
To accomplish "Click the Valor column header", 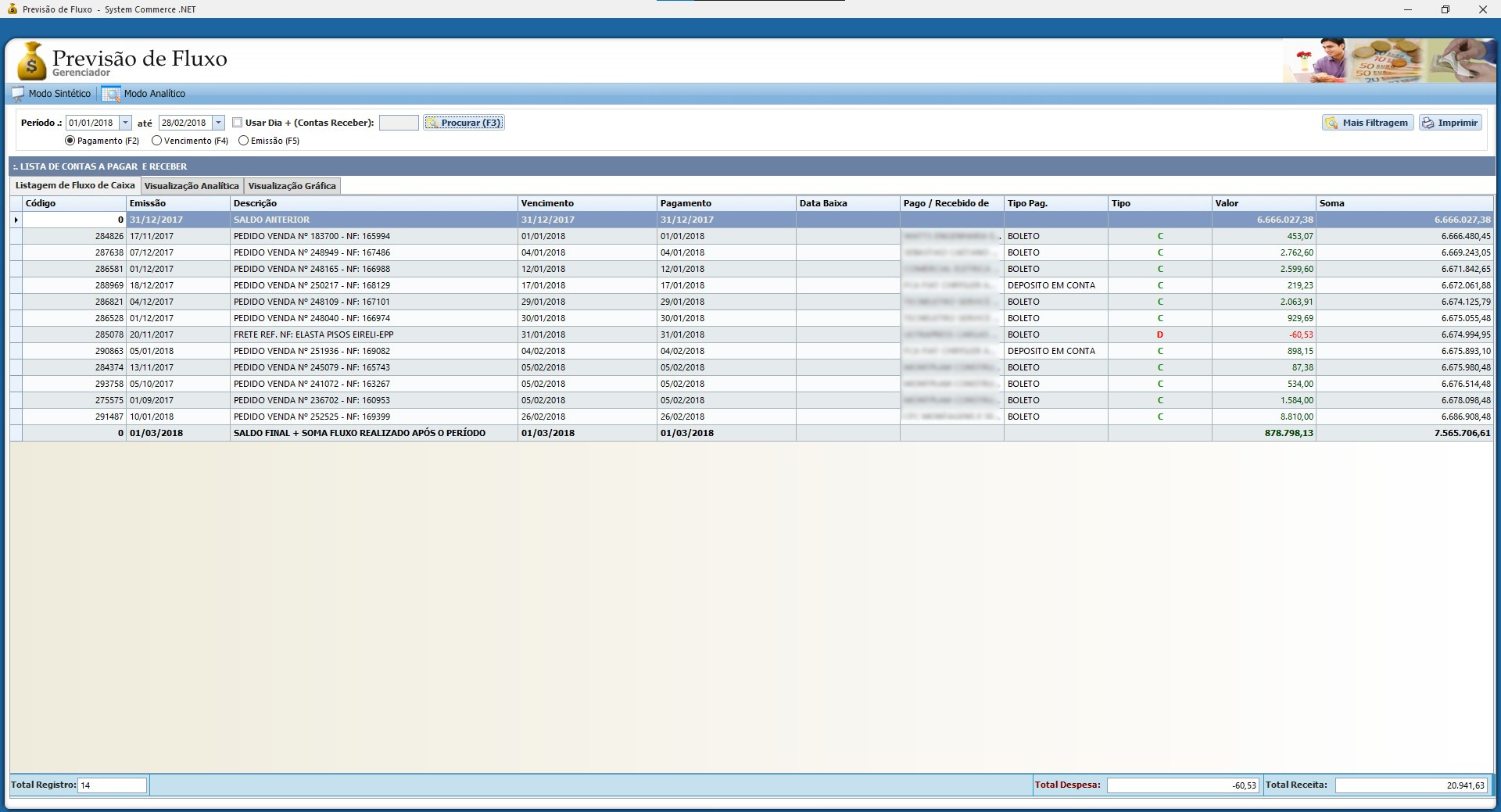I will coord(1263,203).
